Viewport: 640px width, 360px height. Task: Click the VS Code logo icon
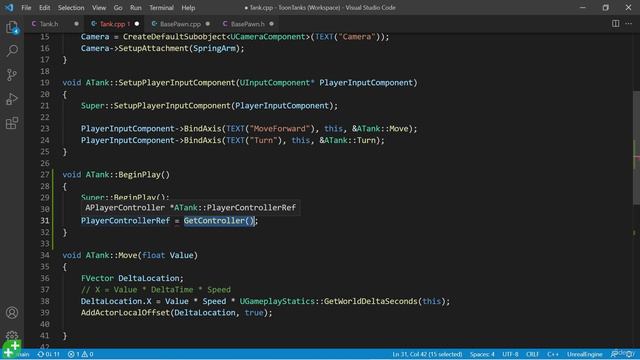pyautogui.click(x=9, y=7)
